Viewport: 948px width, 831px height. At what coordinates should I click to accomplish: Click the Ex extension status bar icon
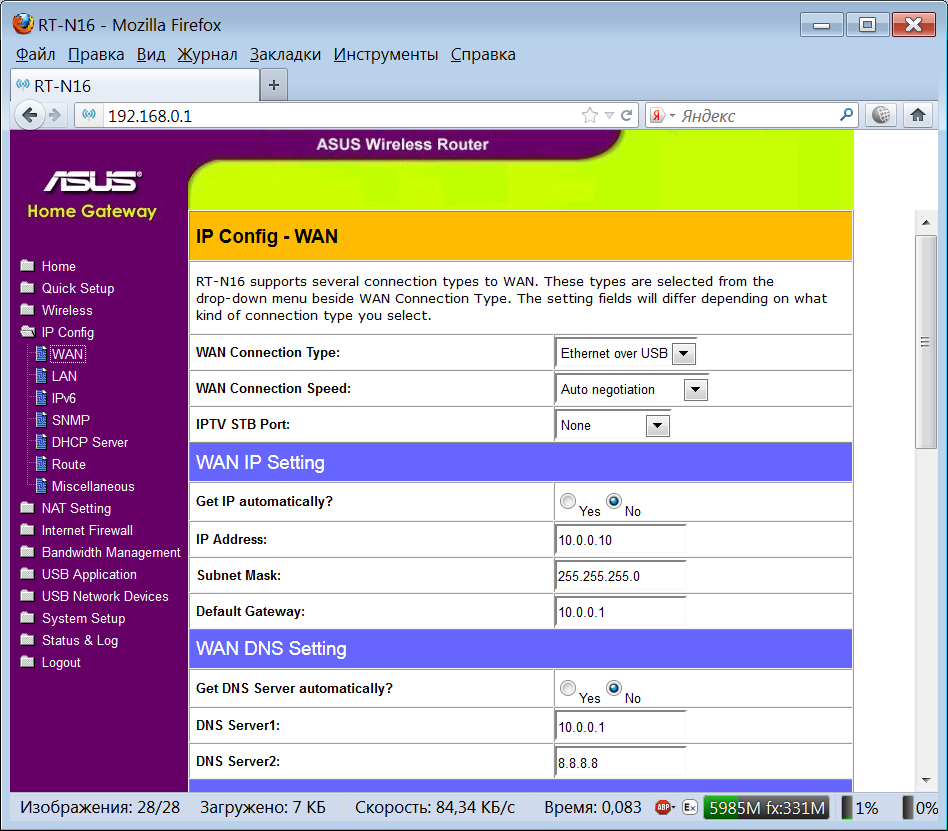[689, 807]
